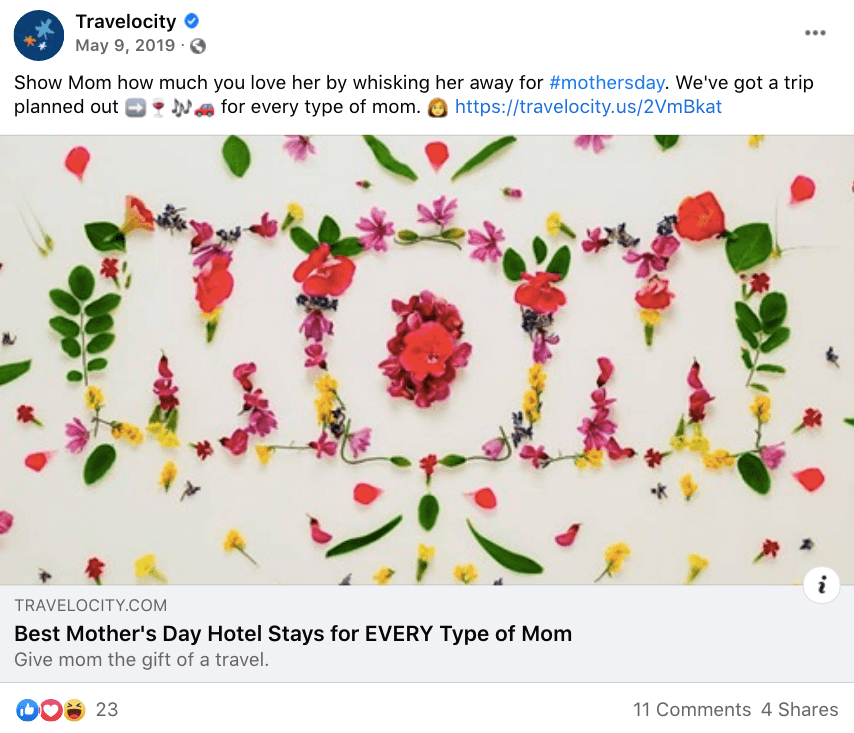Open the #mothersday hashtag link
The height and width of the screenshot is (733, 854).
pos(607,83)
